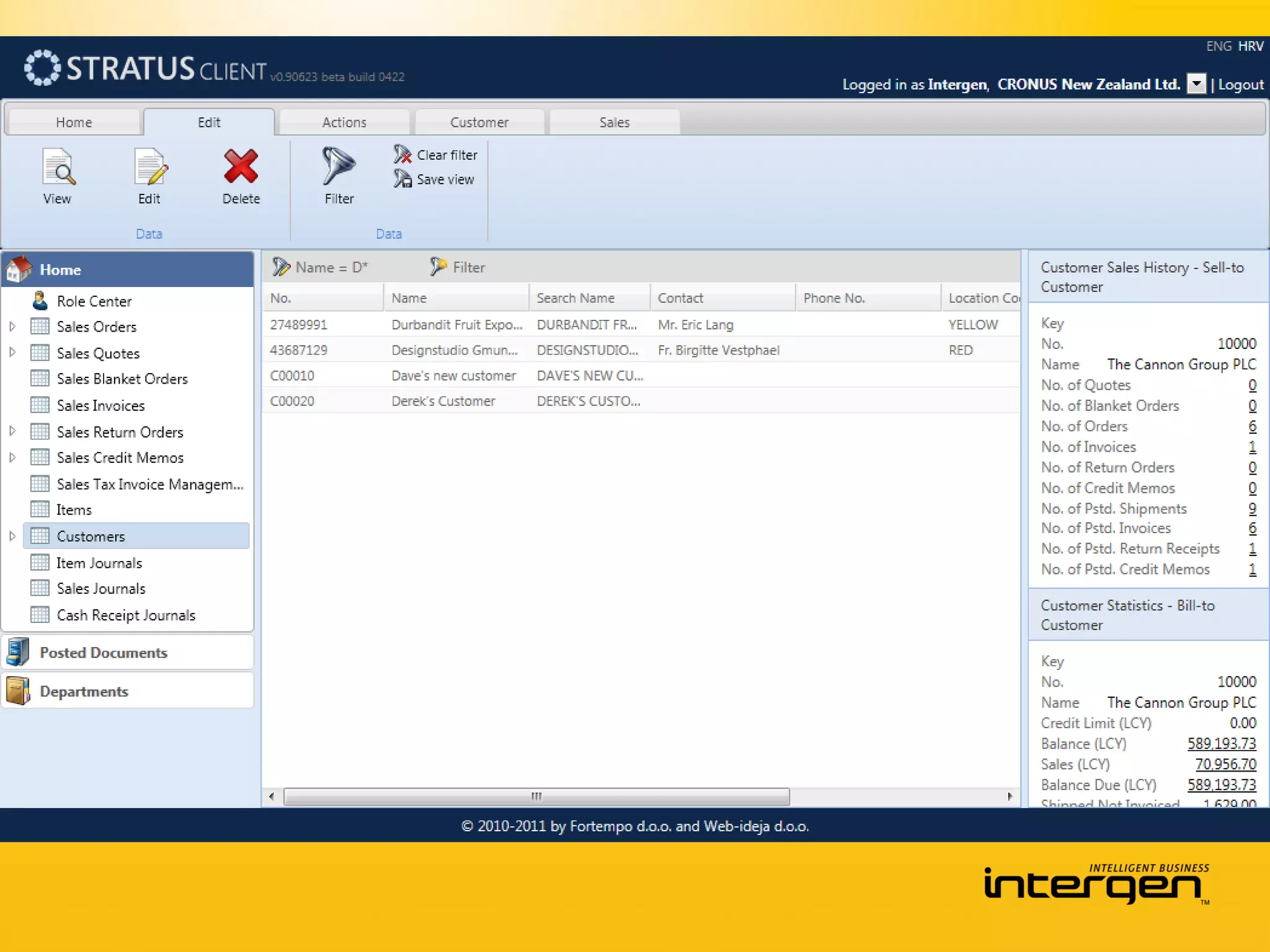Click the Departments folder icon
The width and height of the screenshot is (1270, 952).
click(x=18, y=690)
